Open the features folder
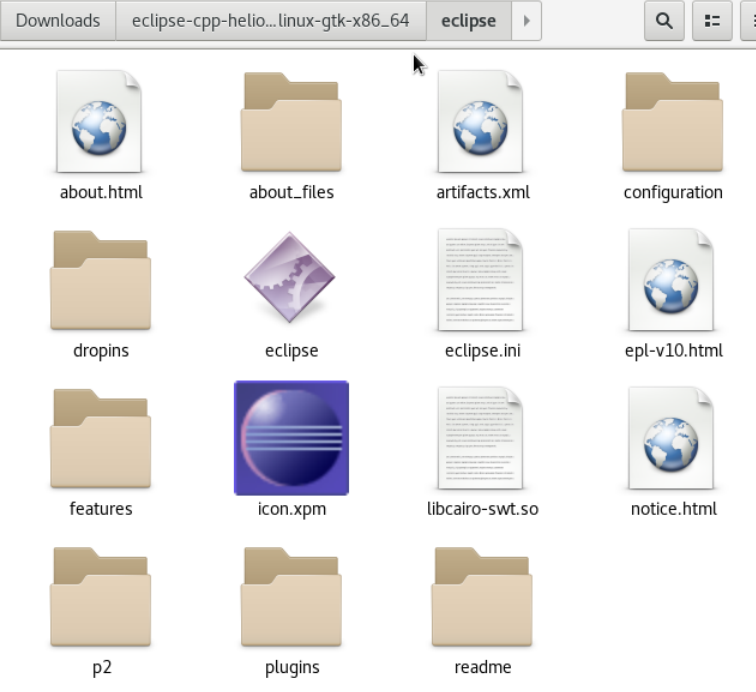756x692 pixels. coord(100,438)
